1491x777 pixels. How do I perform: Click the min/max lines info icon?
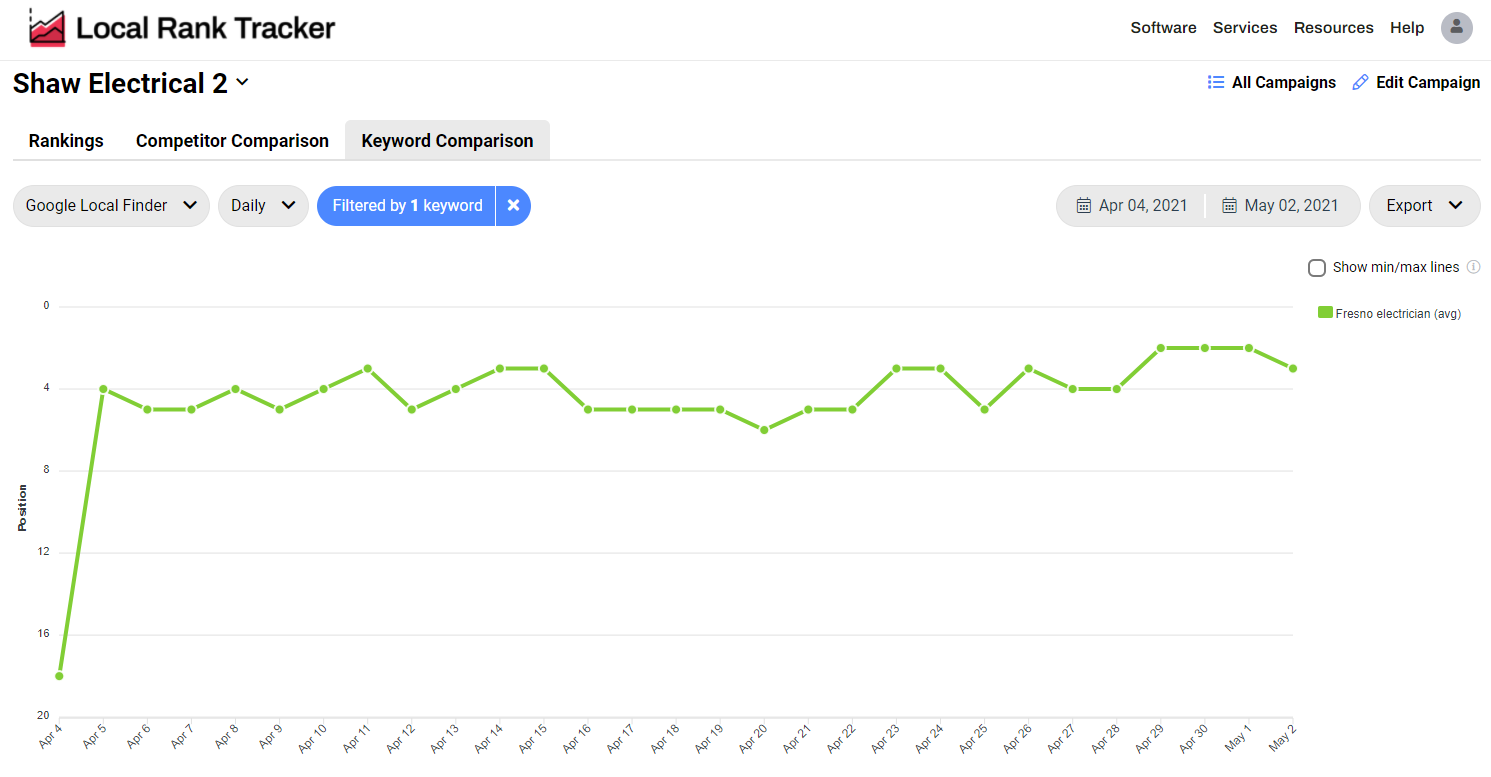tap(1473, 267)
